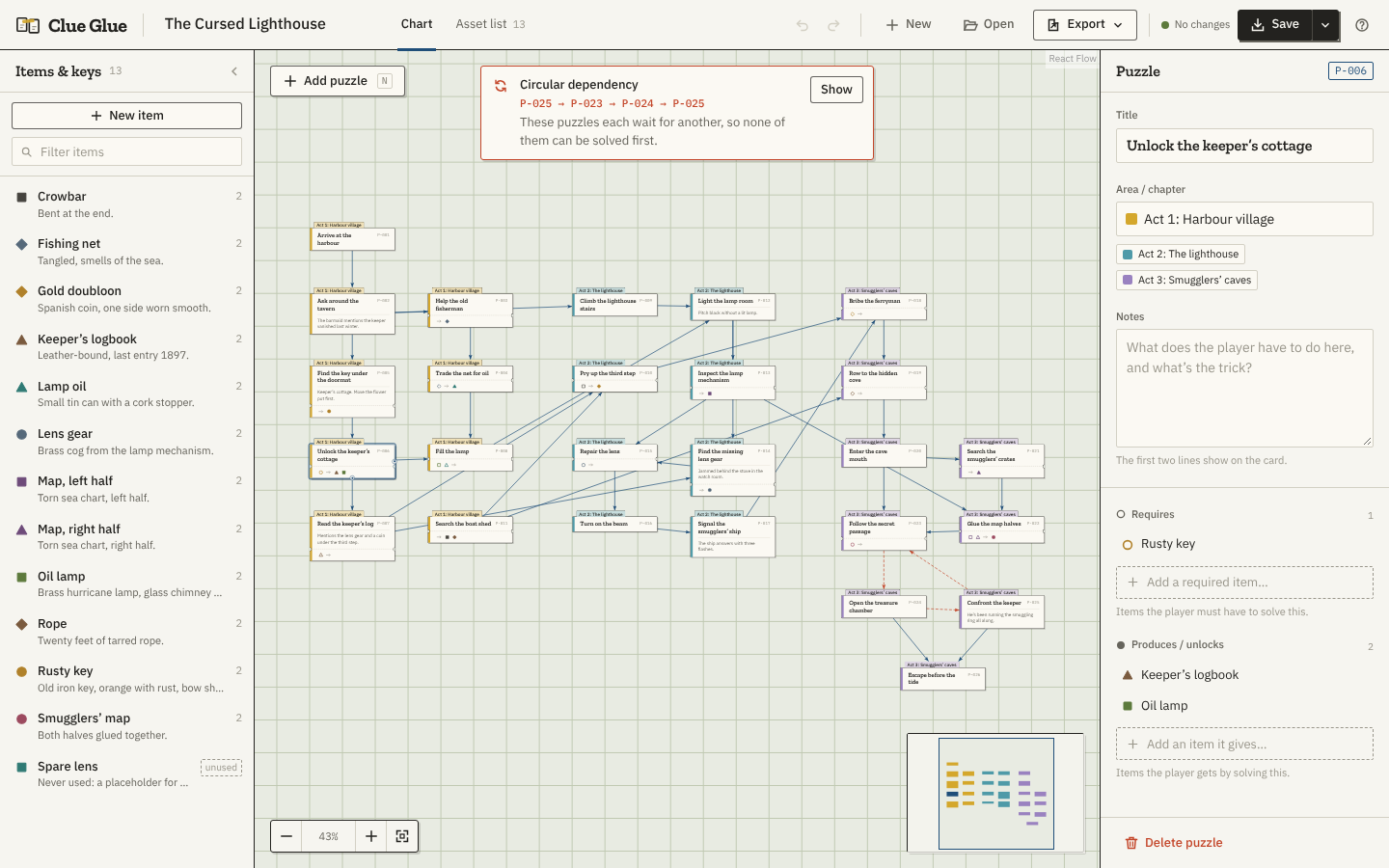Switch to the Asset list tab
Image resolution: width=1389 pixels, height=868 pixels.
[x=490, y=24]
